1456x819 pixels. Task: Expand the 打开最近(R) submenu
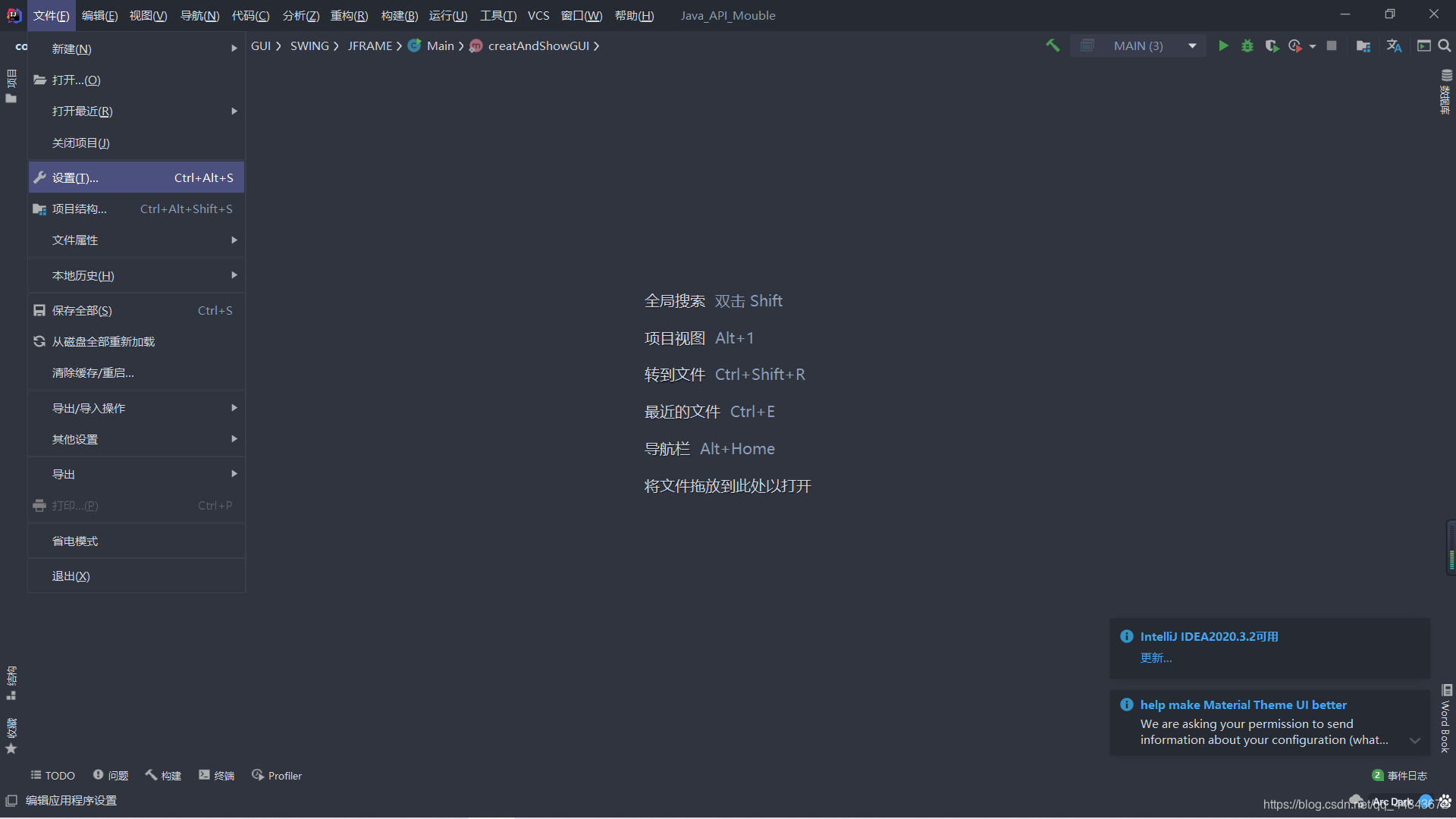[x=136, y=111]
